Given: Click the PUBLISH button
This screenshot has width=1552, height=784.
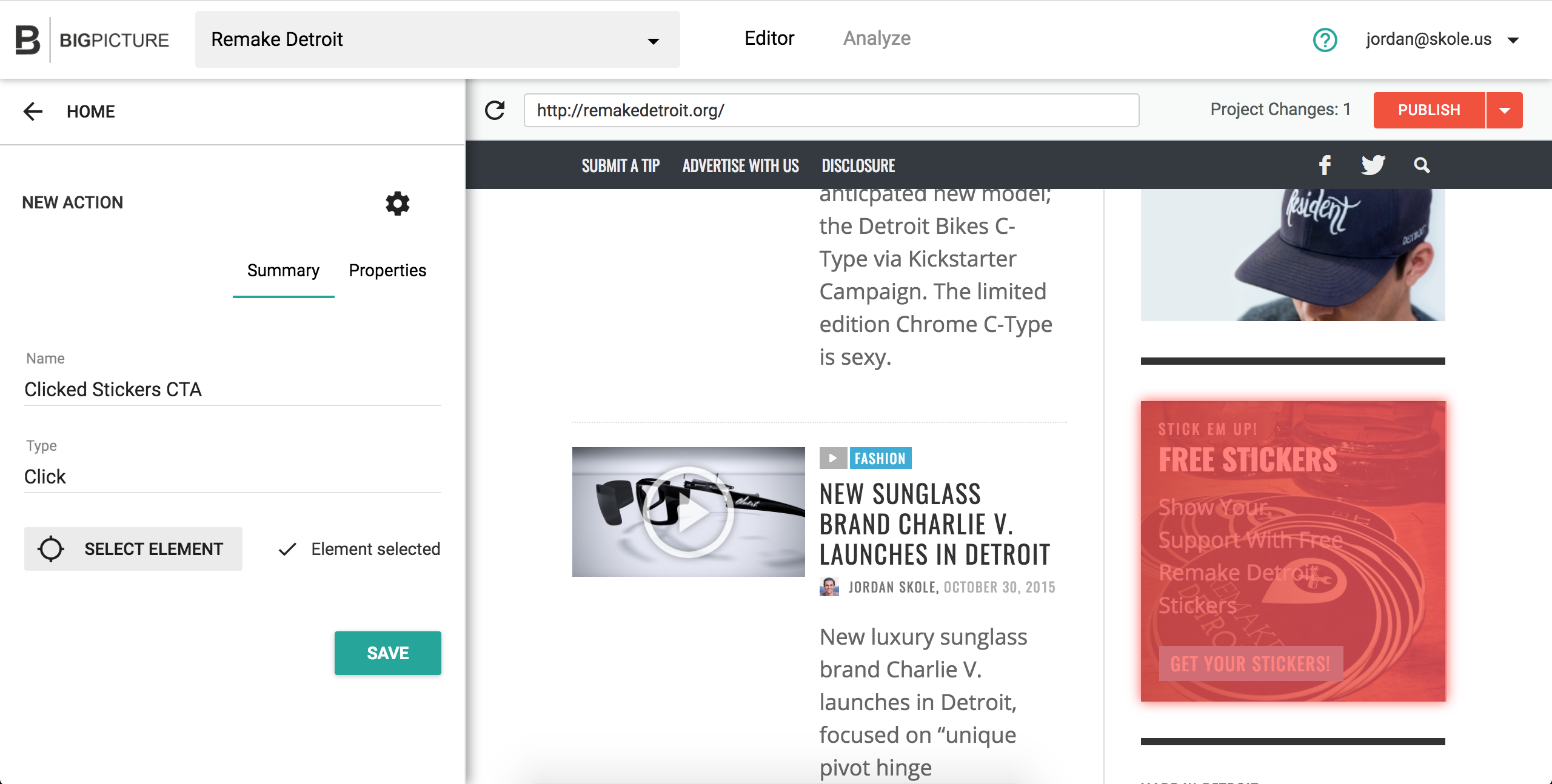Looking at the screenshot, I should coord(1430,110).
